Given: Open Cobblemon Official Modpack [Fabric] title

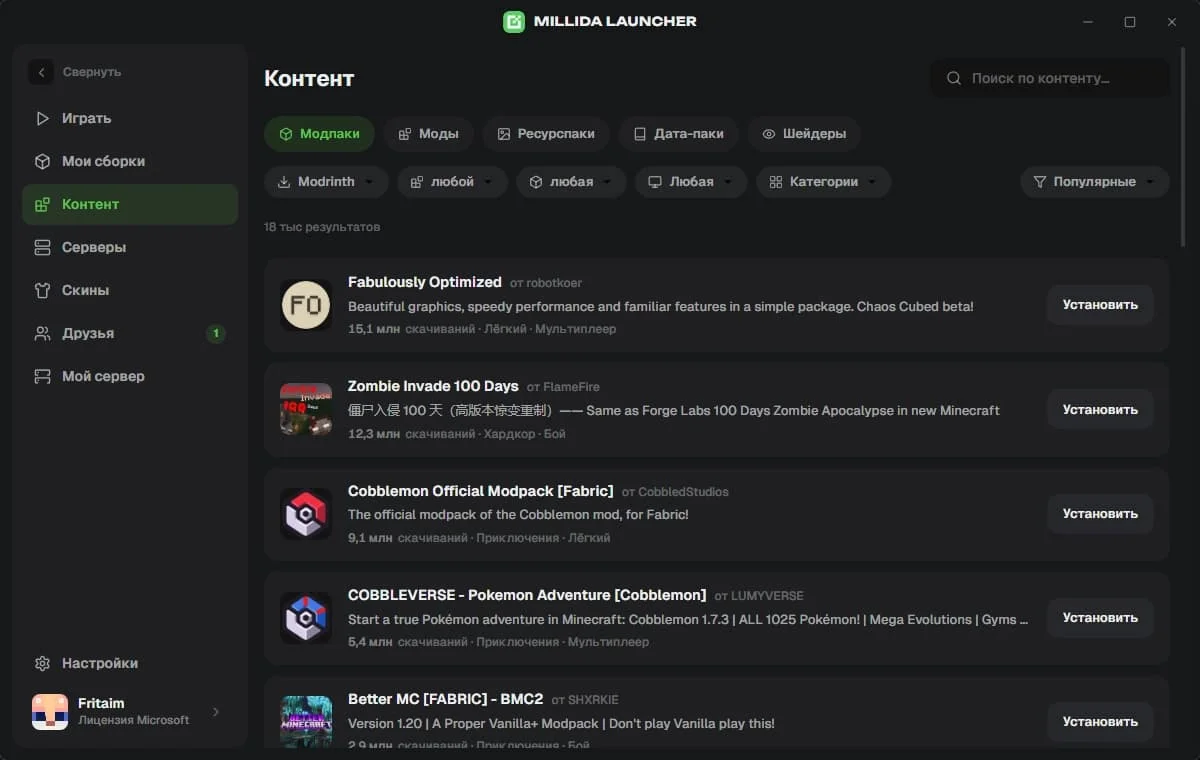Looking at the screenshot, I should click(x=481, y=491).
